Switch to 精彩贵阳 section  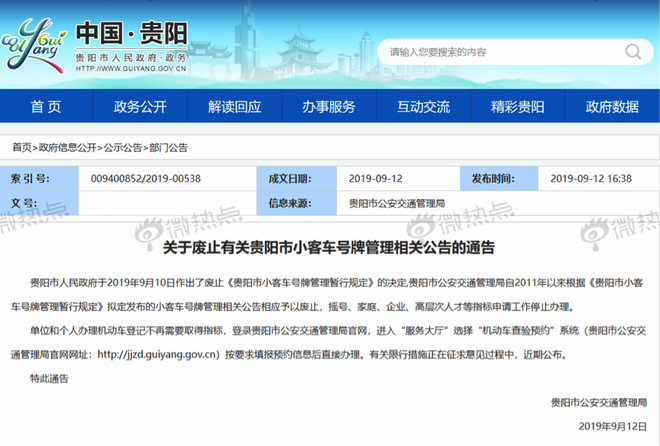tap(517, 107)
